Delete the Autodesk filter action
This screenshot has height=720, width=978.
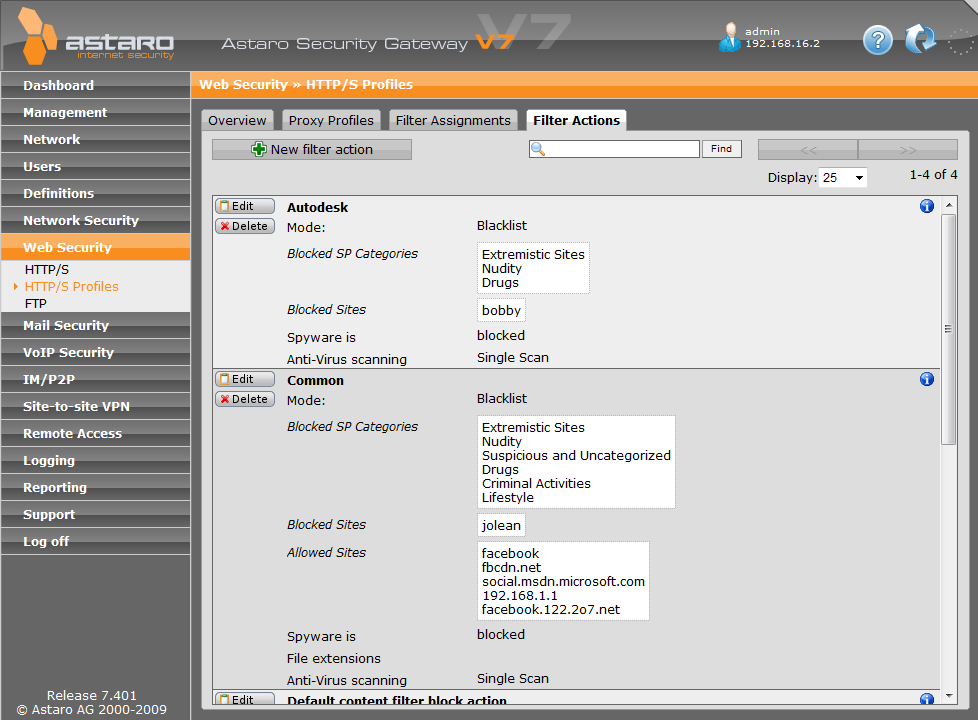(244, 226)
